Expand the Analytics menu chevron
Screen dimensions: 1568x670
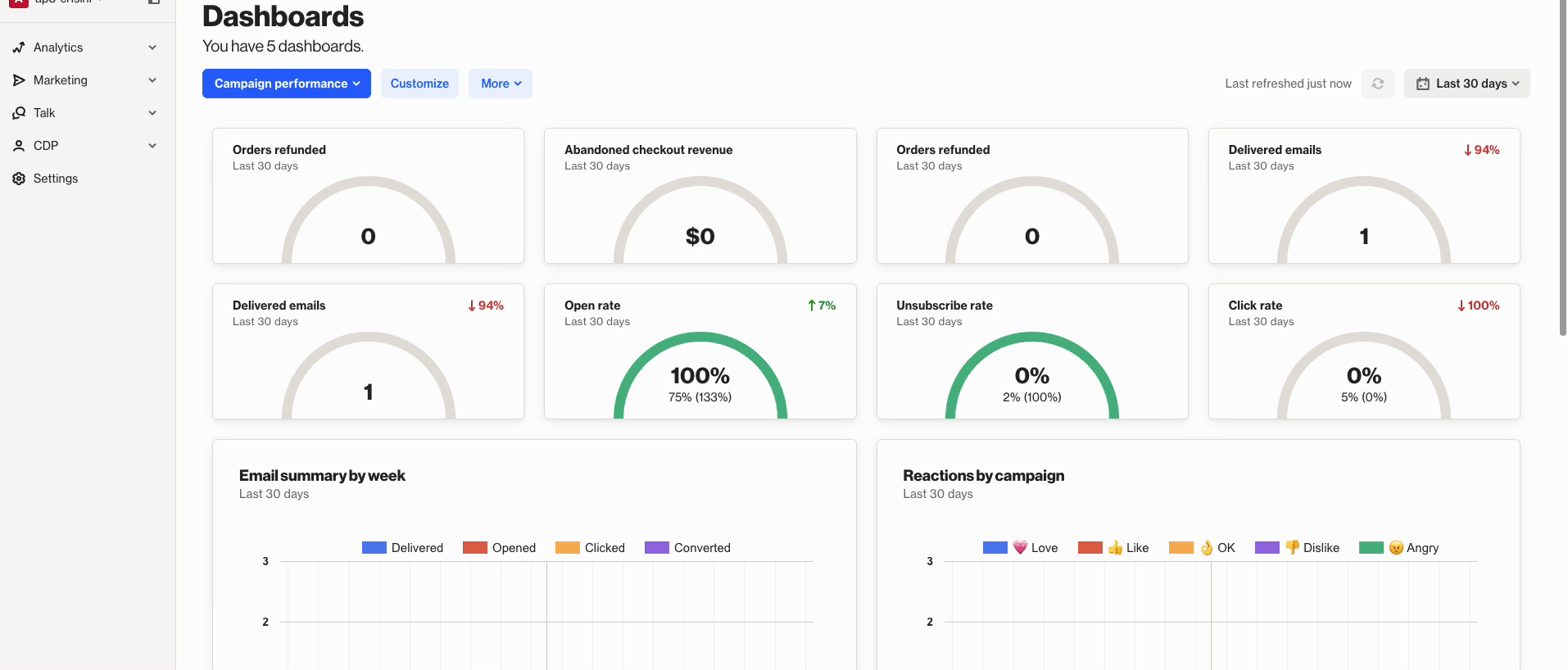[152, 48]
